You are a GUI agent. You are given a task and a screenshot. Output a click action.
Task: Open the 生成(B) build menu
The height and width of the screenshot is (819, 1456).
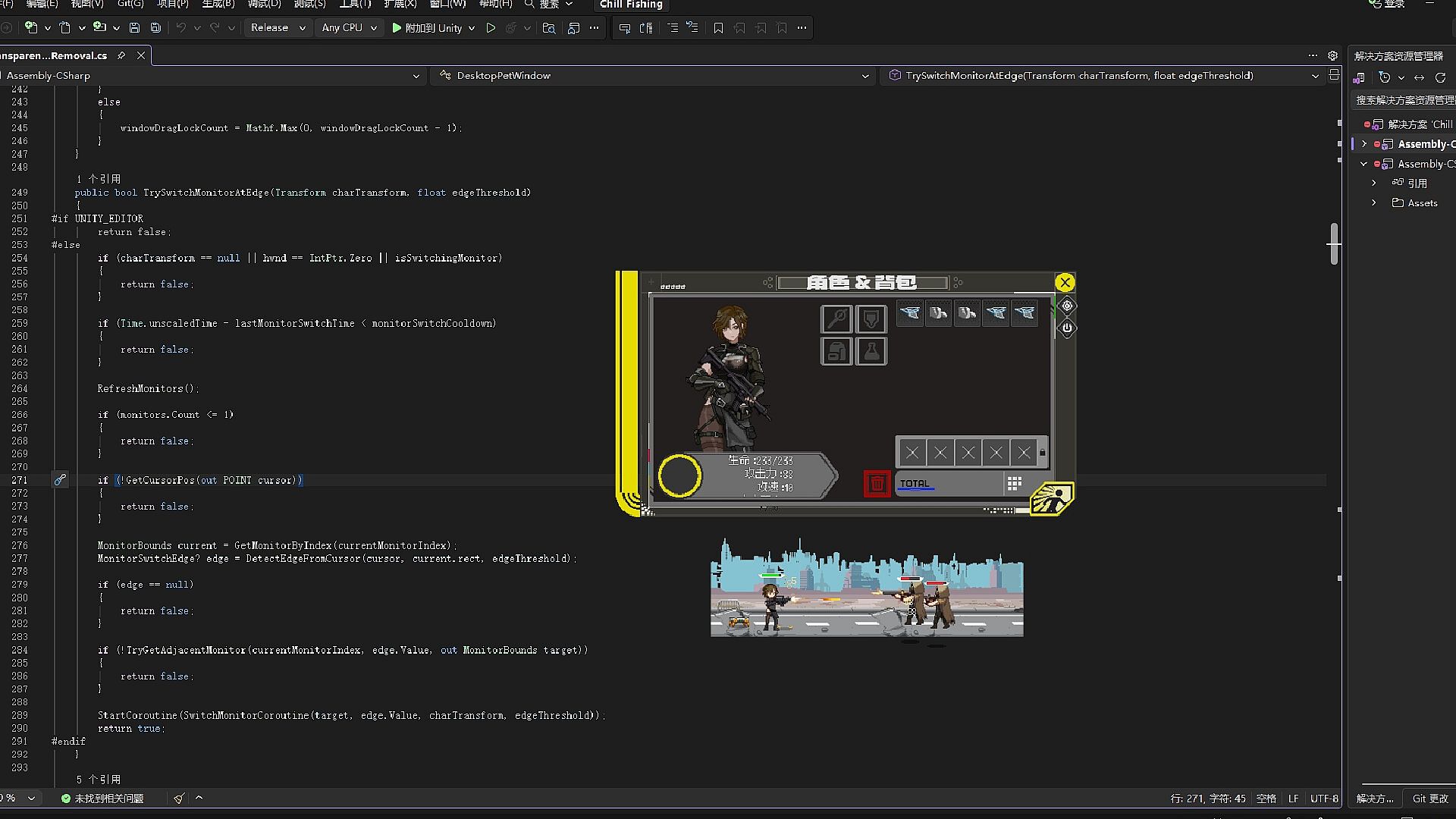point(218,4)
